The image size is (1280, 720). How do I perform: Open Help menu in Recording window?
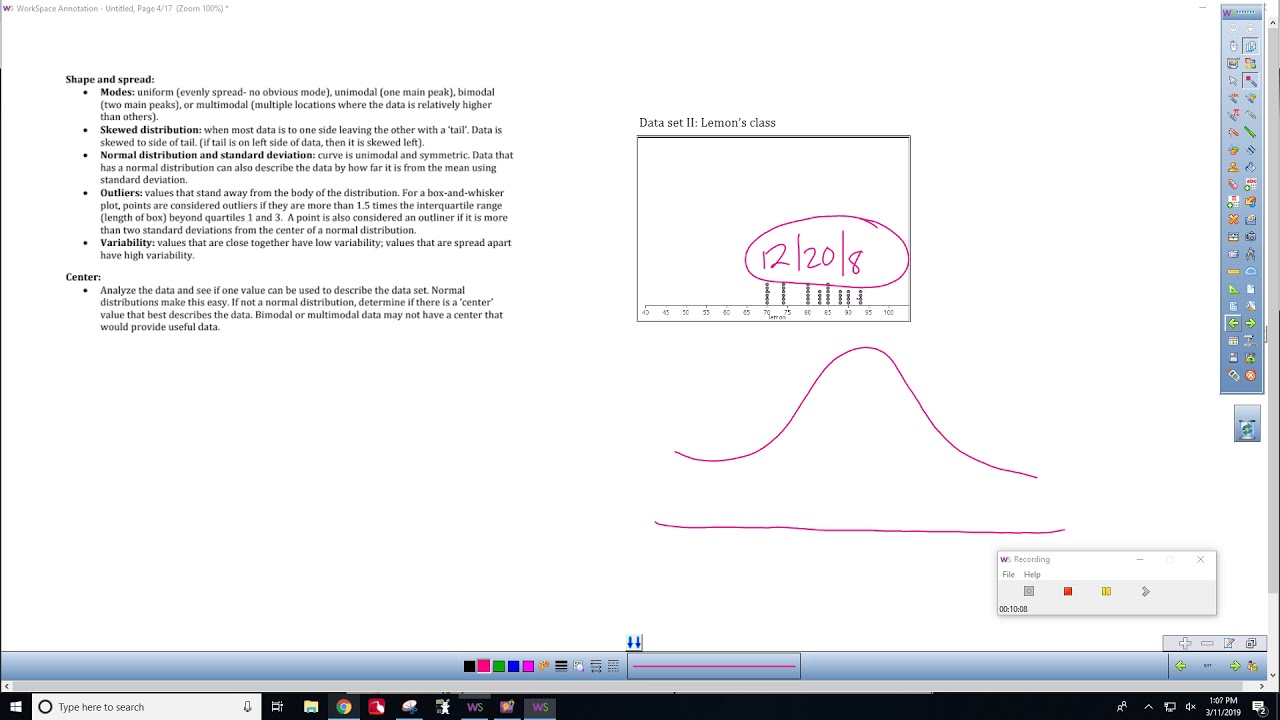coord(1032,575)
